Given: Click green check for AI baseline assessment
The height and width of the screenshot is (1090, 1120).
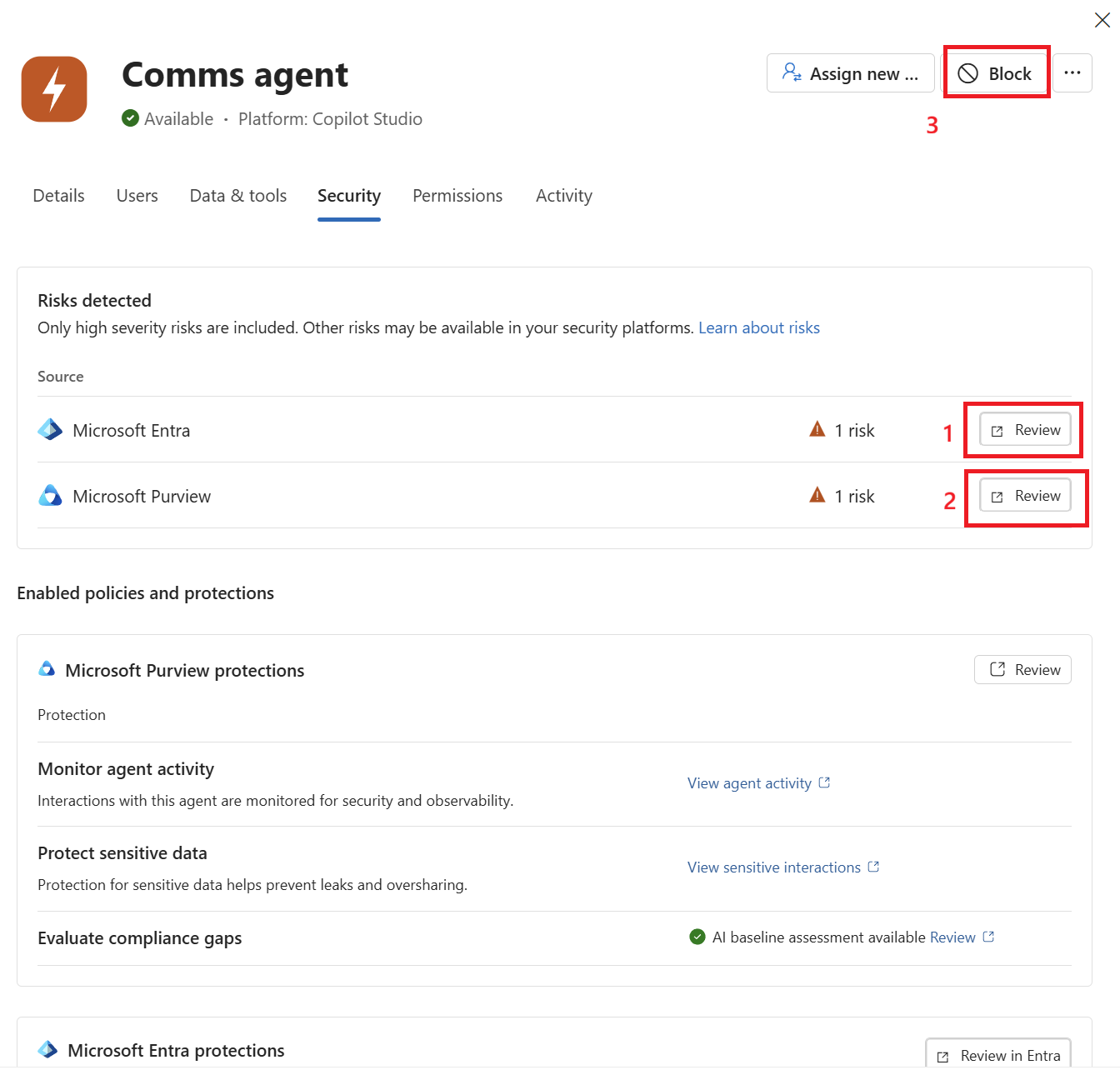Looking at the screenshot, I should coord(698,937).
